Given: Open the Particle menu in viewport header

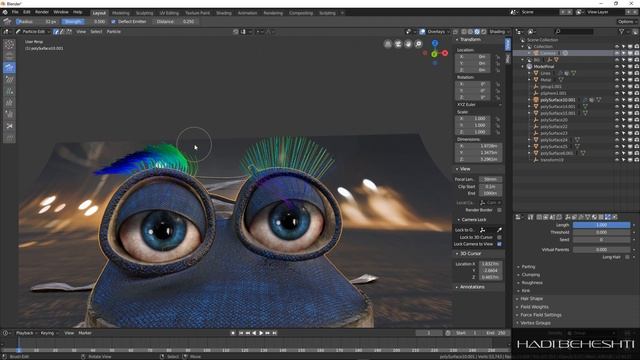Looking at the screenshot, I should point(113,31).
